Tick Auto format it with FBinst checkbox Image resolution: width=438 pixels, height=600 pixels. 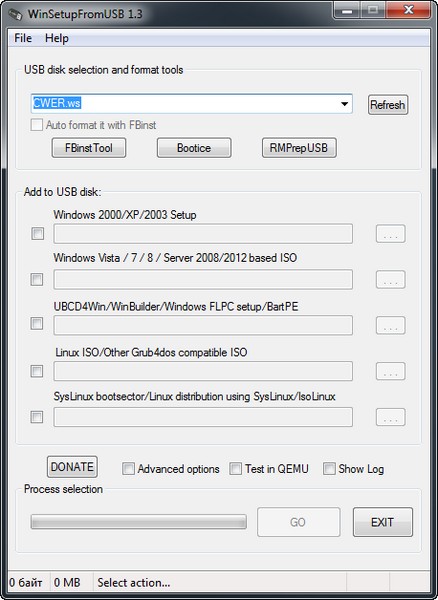(37, 125)
